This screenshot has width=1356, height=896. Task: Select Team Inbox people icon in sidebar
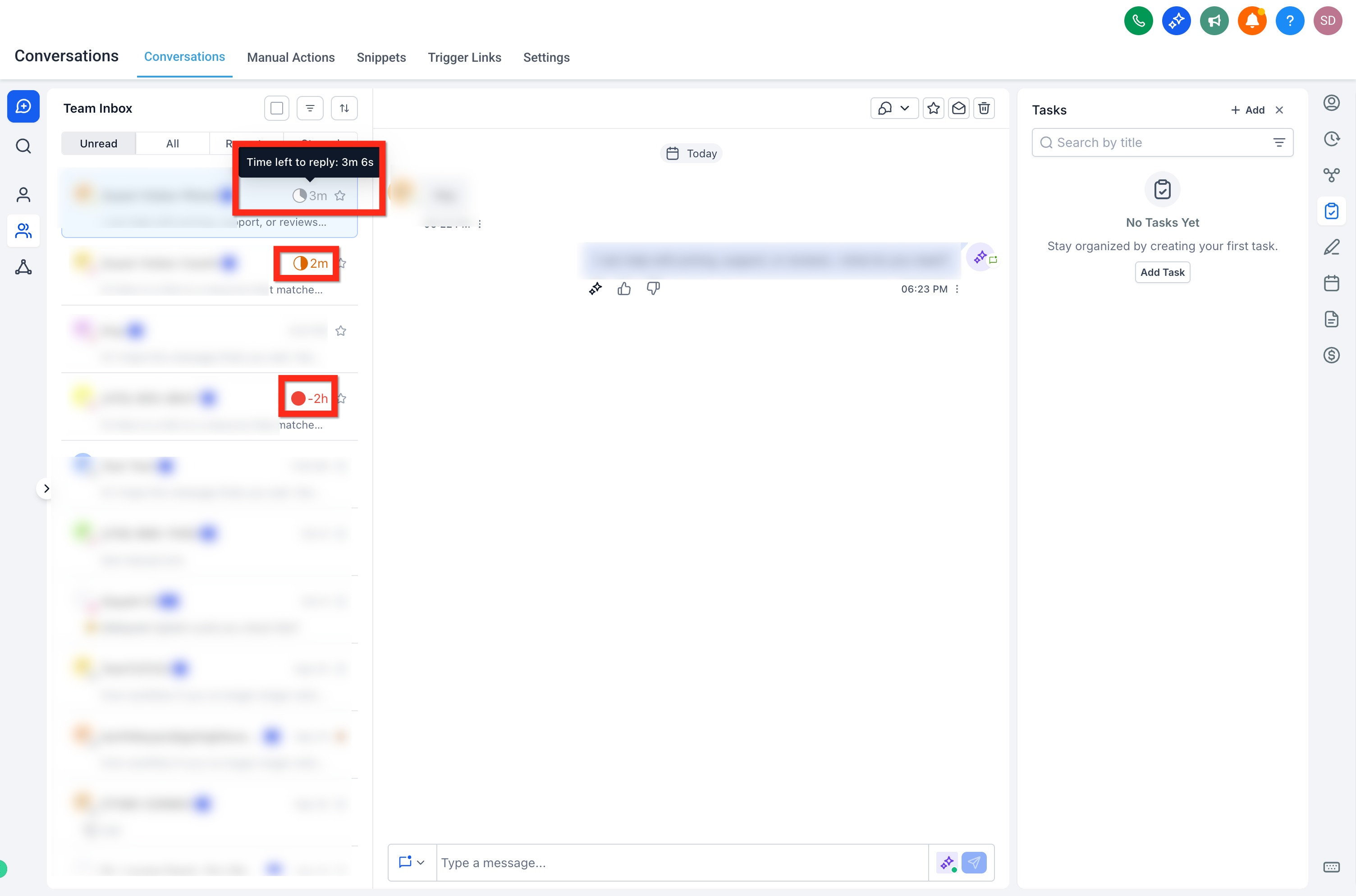(23, 231)
